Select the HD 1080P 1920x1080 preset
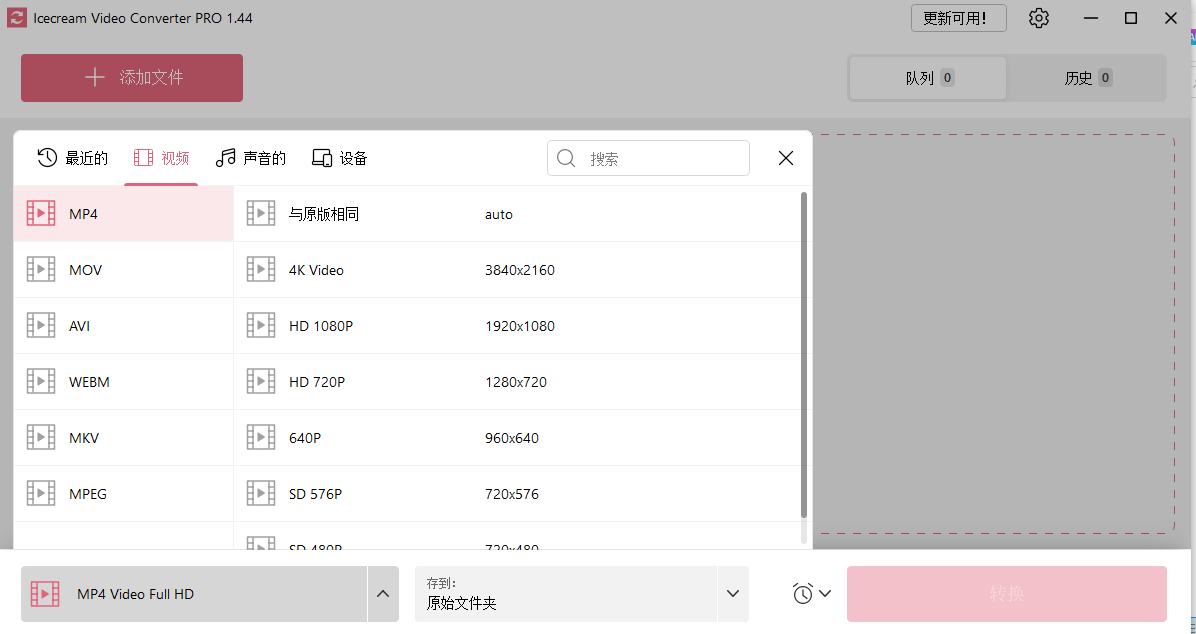Image resolution: width=1196 pixels, height=634 pixels. coord(517,326)
